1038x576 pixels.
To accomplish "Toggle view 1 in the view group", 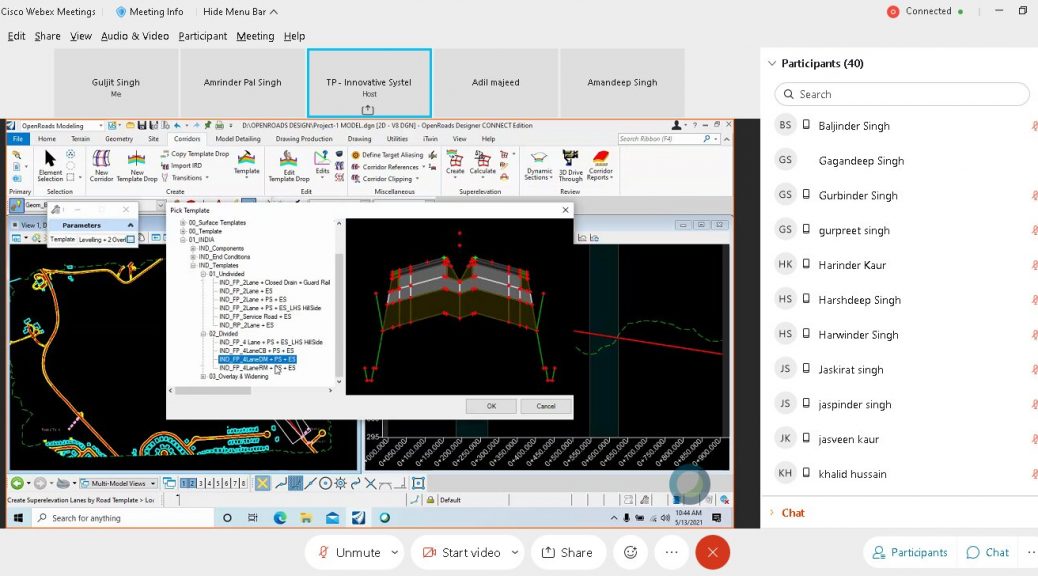I will point(184,483).
